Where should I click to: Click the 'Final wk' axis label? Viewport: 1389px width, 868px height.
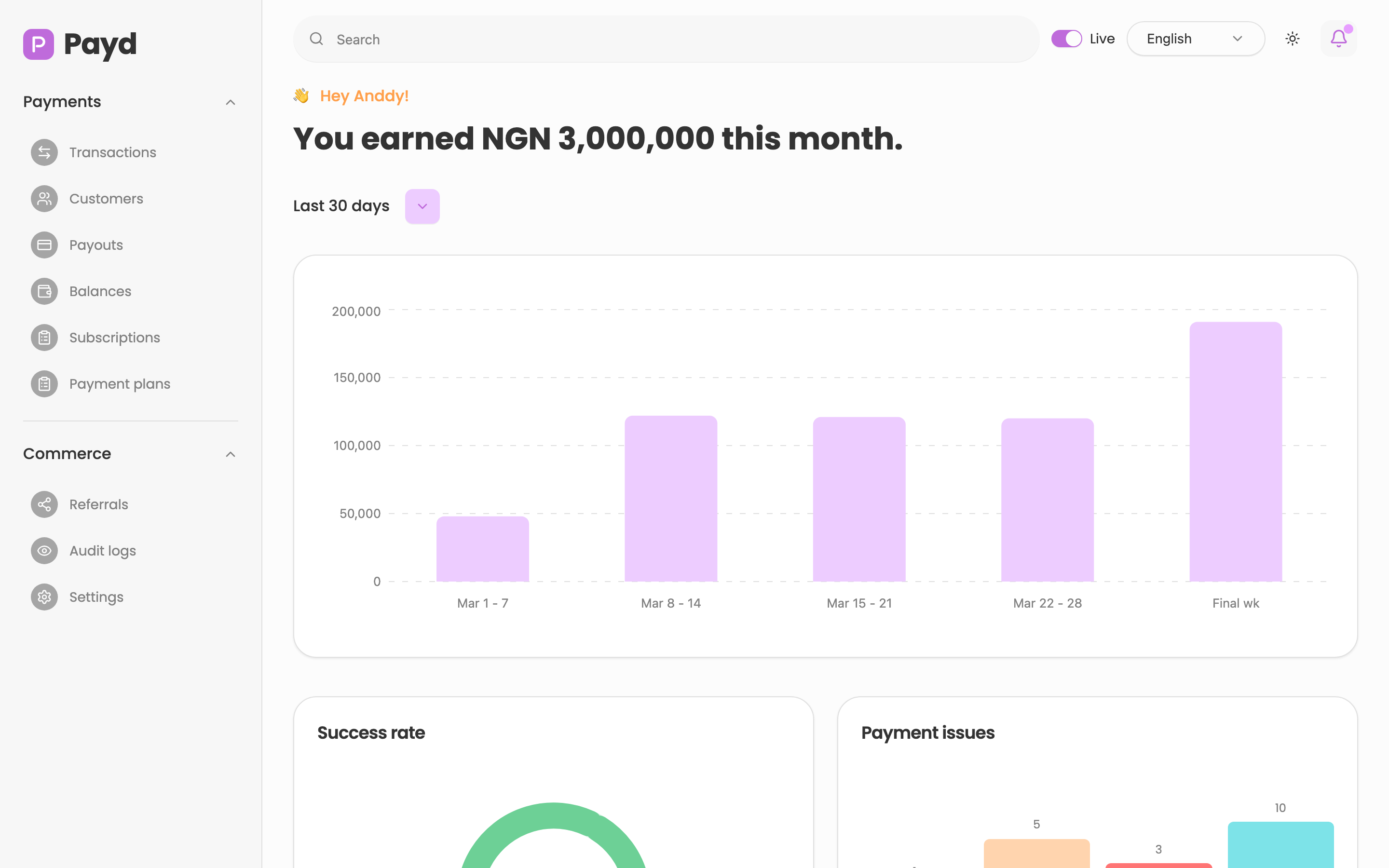[x=1236, y=603]
